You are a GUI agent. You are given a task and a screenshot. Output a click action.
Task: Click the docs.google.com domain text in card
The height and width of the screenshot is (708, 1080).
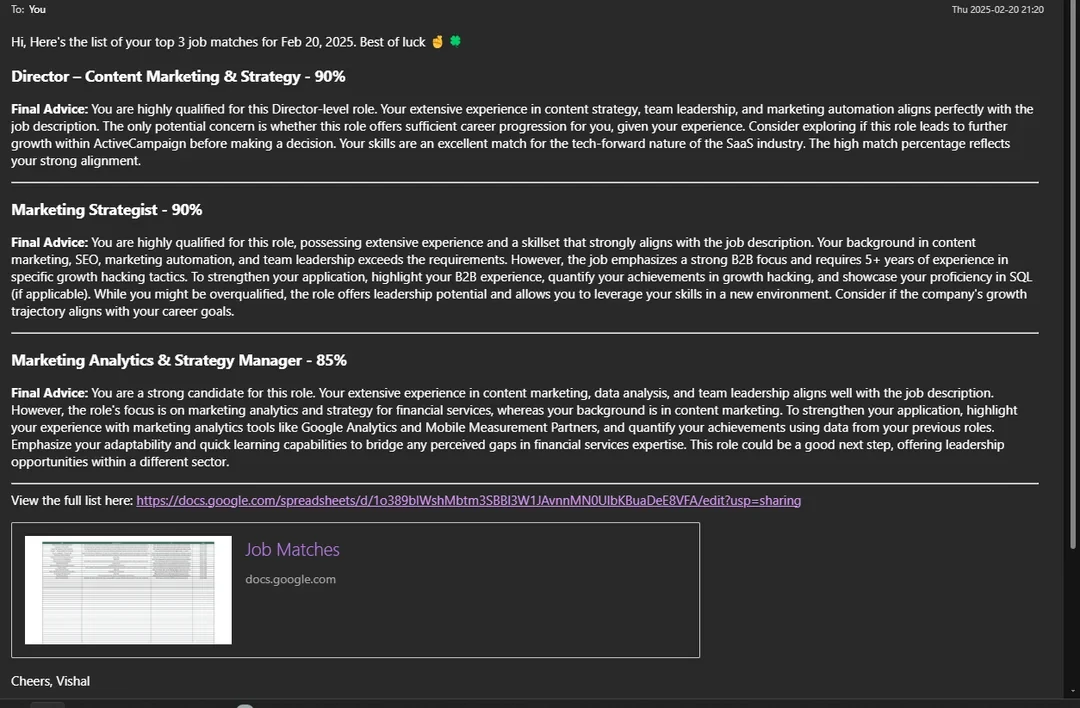291,579
